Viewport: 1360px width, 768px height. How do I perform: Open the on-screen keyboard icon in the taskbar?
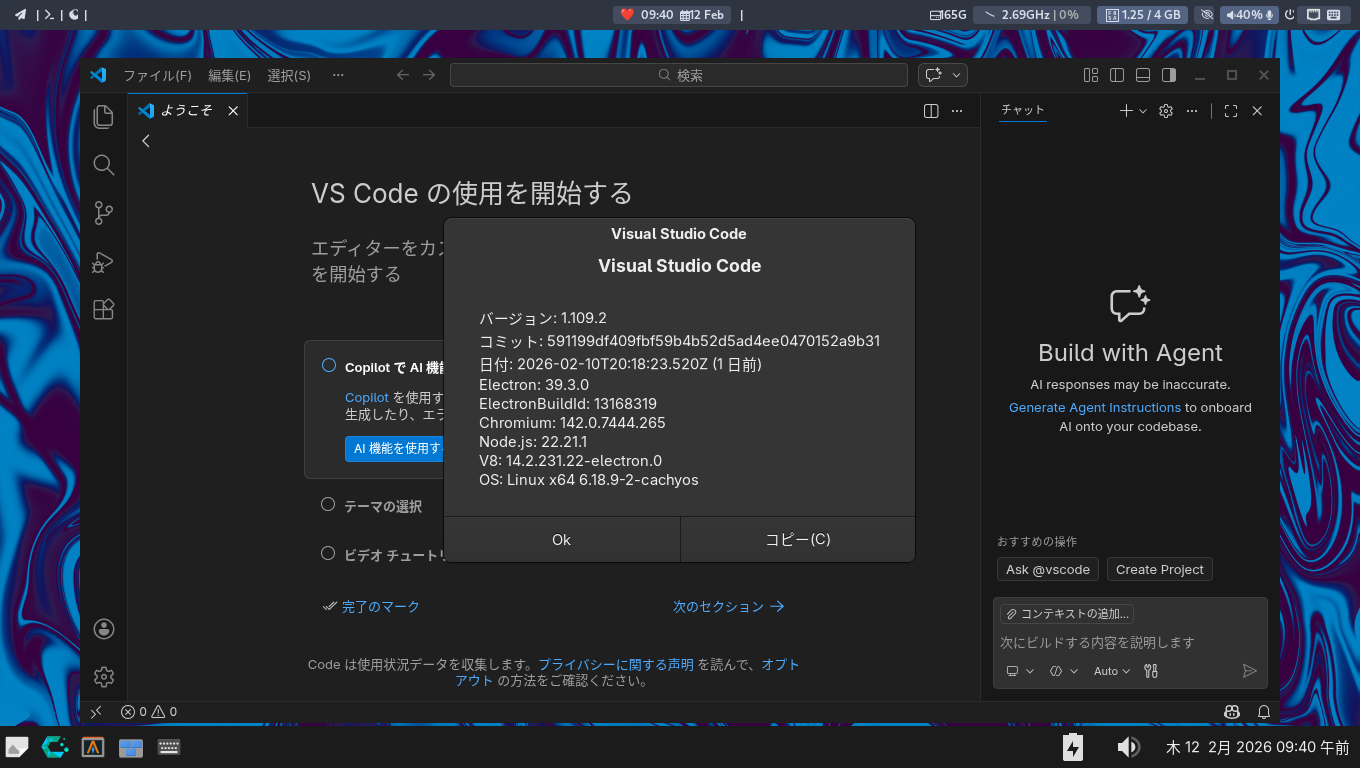pyautogui.click(x=168, y=747)
